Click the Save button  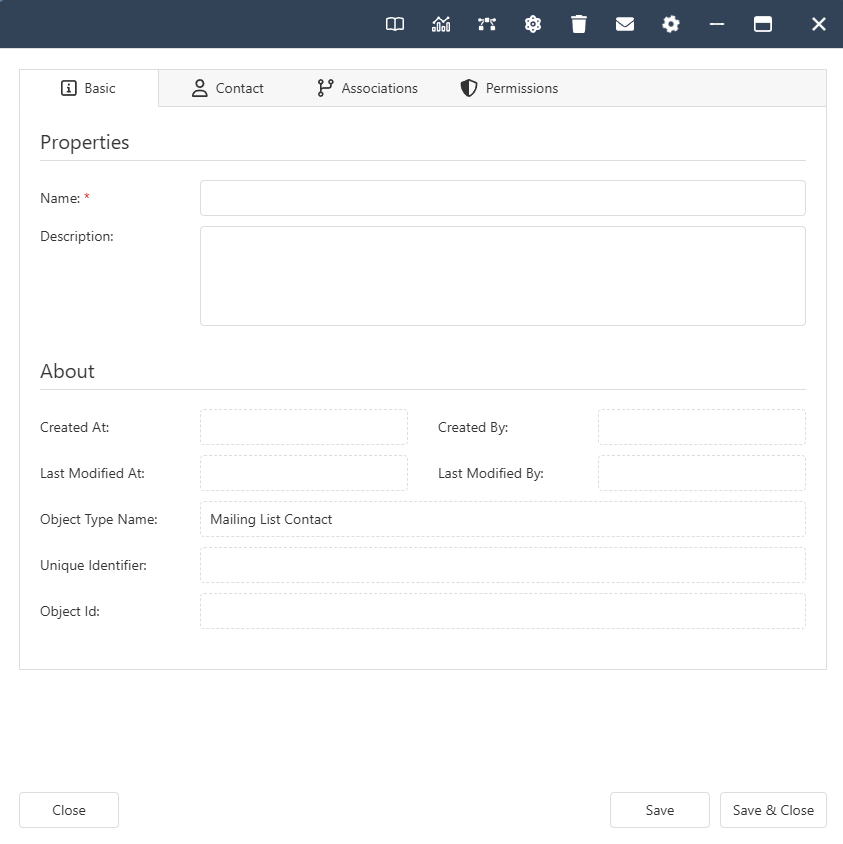(659, 810)
